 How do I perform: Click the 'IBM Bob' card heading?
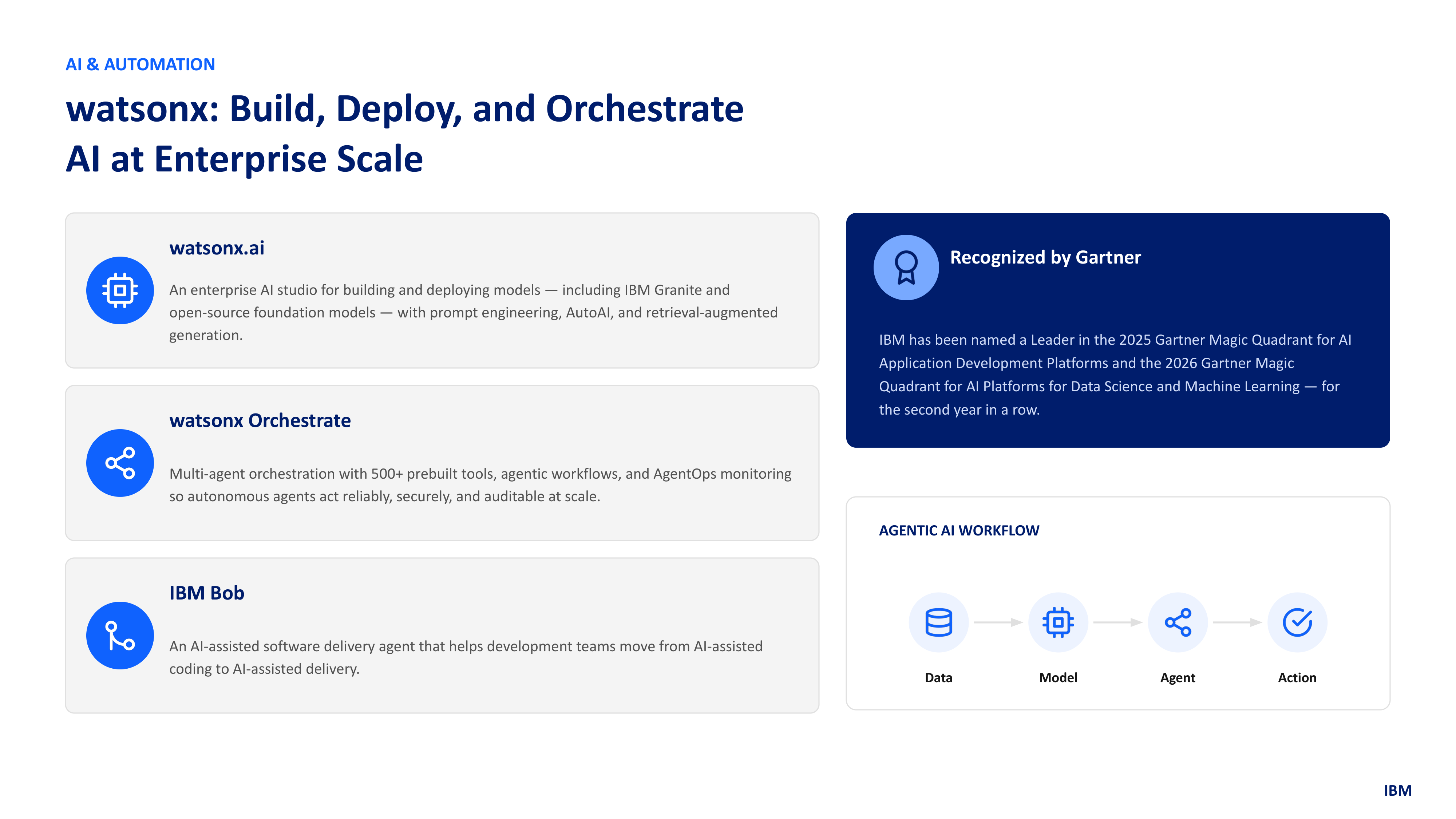point(207,593)
